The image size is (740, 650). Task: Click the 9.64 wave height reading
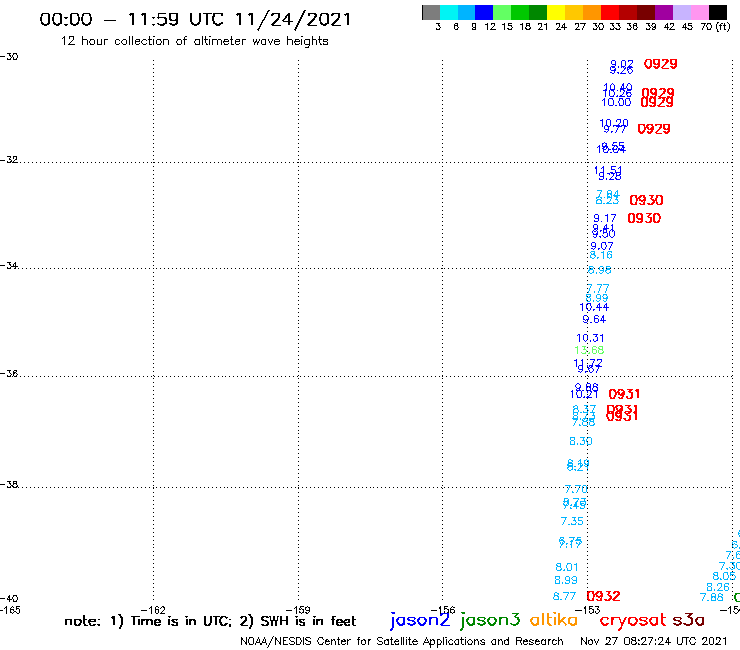click(594, 319)
